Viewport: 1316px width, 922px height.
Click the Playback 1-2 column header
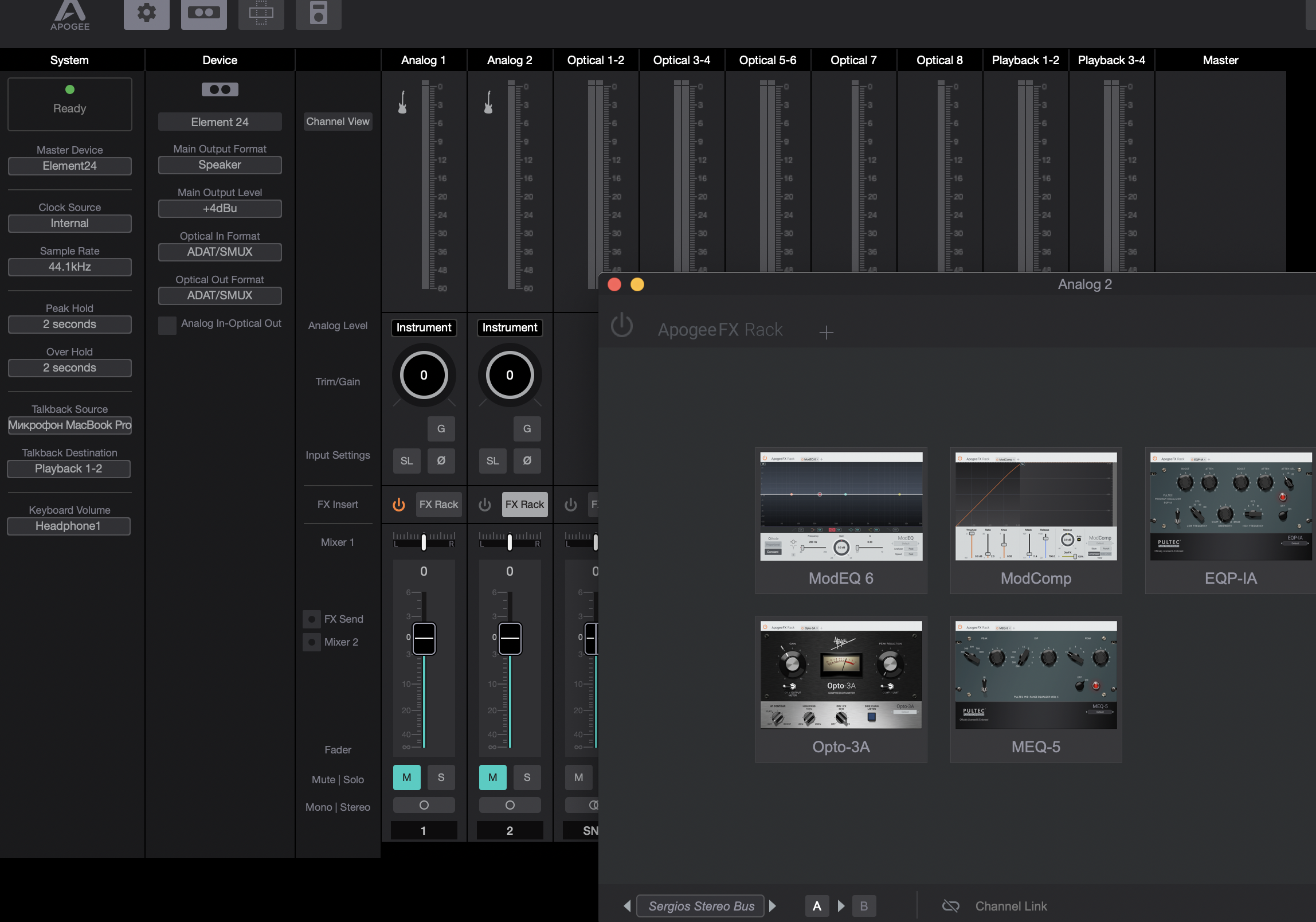[x=1026, y=60]
